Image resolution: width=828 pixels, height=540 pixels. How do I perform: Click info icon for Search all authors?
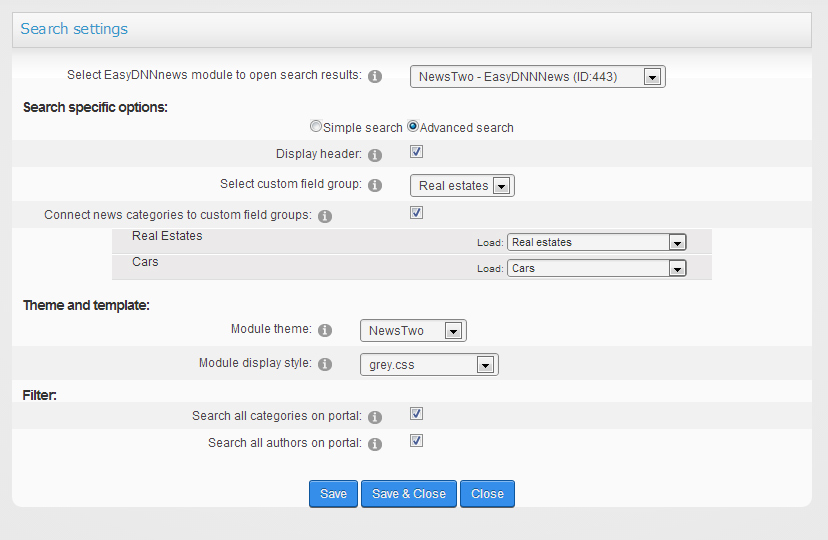375,444
